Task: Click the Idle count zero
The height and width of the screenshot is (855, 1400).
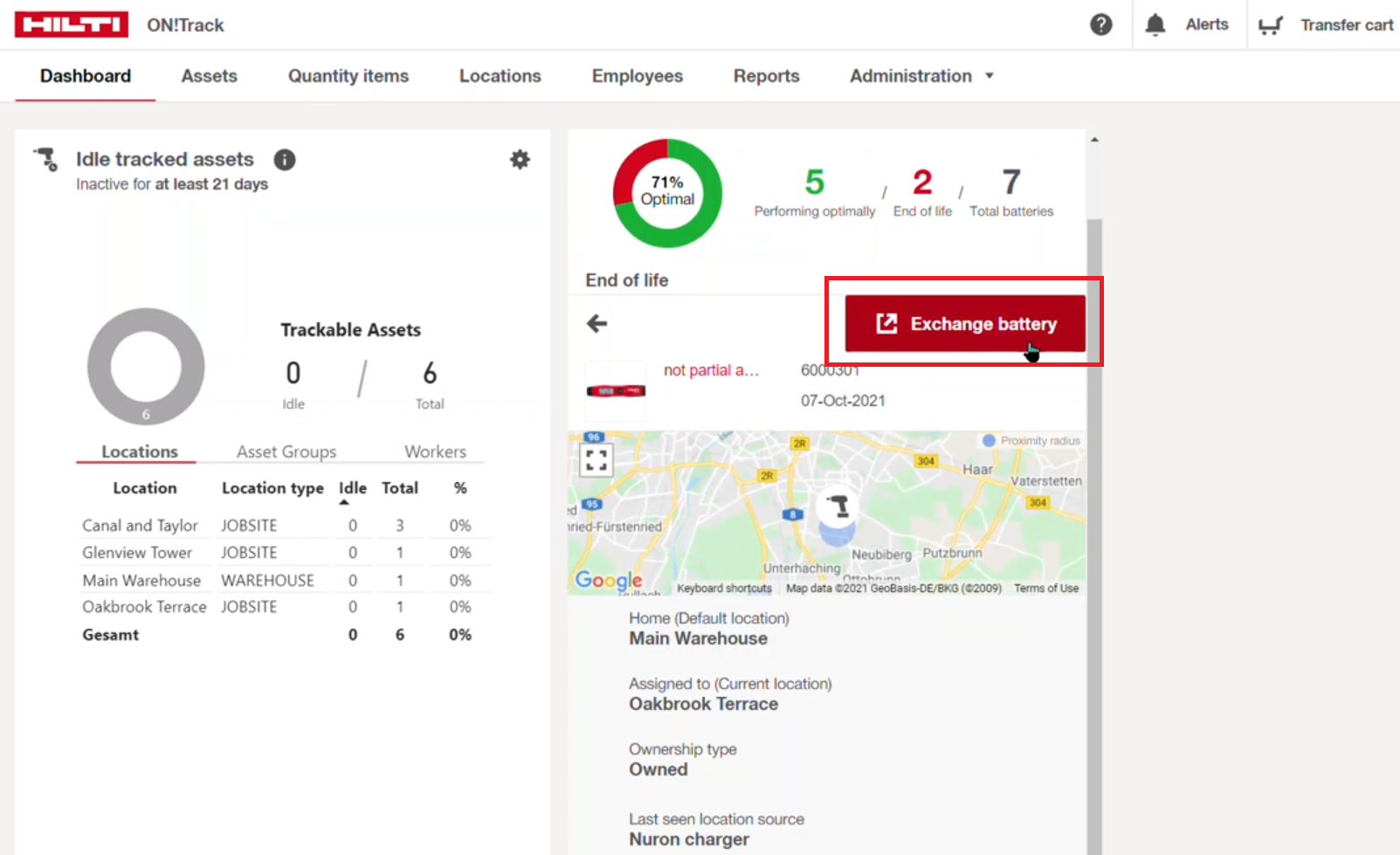Action: tap(293, 374)
